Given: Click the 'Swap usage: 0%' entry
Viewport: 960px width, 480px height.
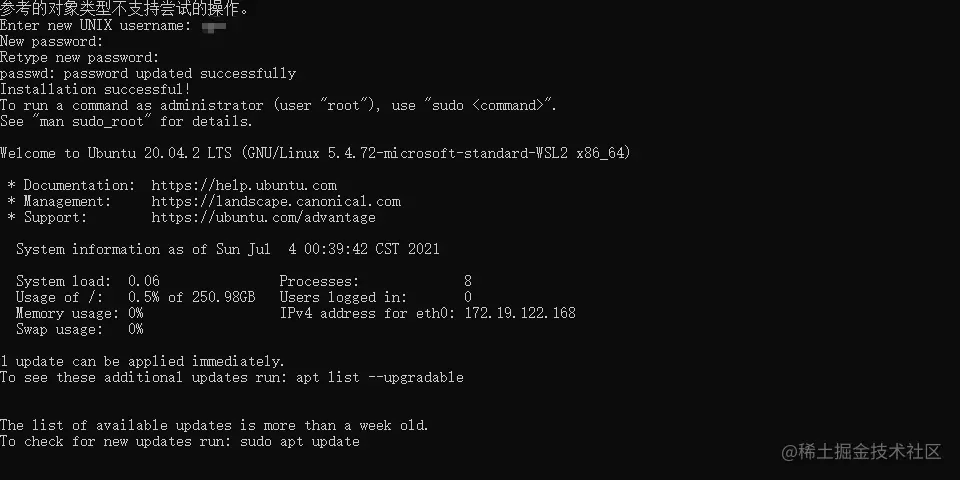Looking at the screenshot, I should 80,329.
